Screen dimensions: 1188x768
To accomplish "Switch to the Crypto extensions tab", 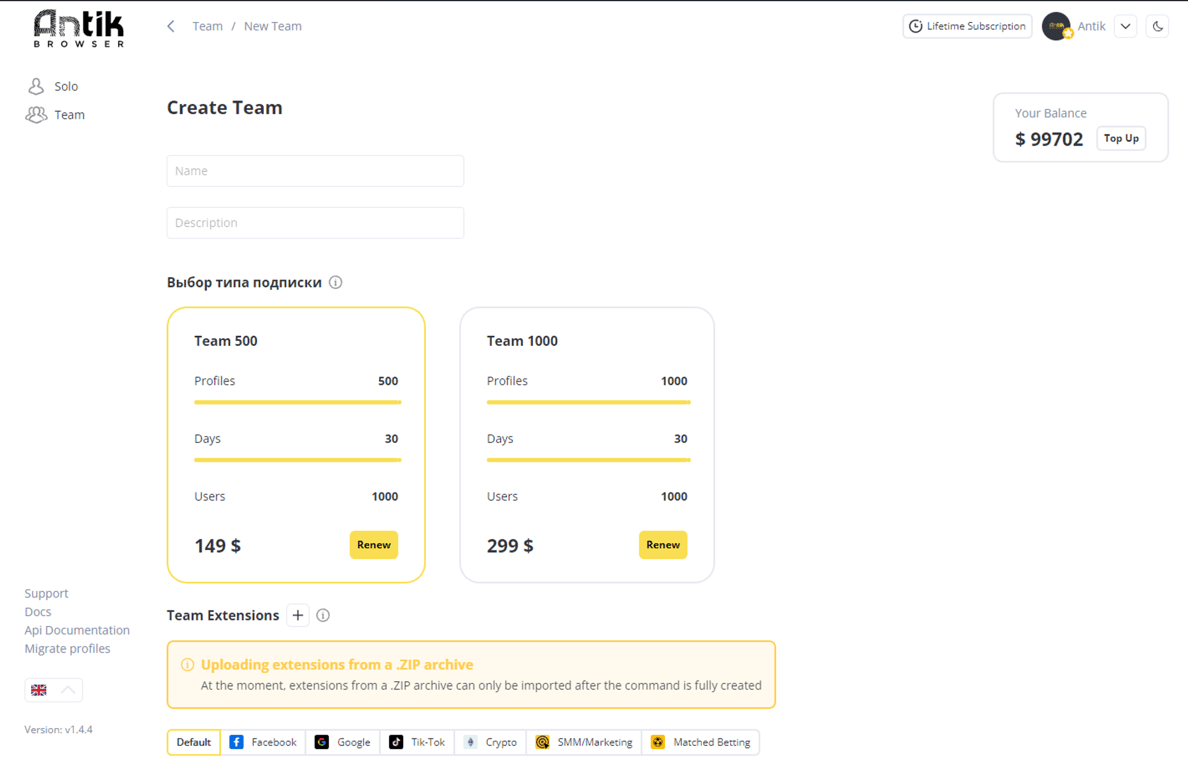I will pos(491,742).
